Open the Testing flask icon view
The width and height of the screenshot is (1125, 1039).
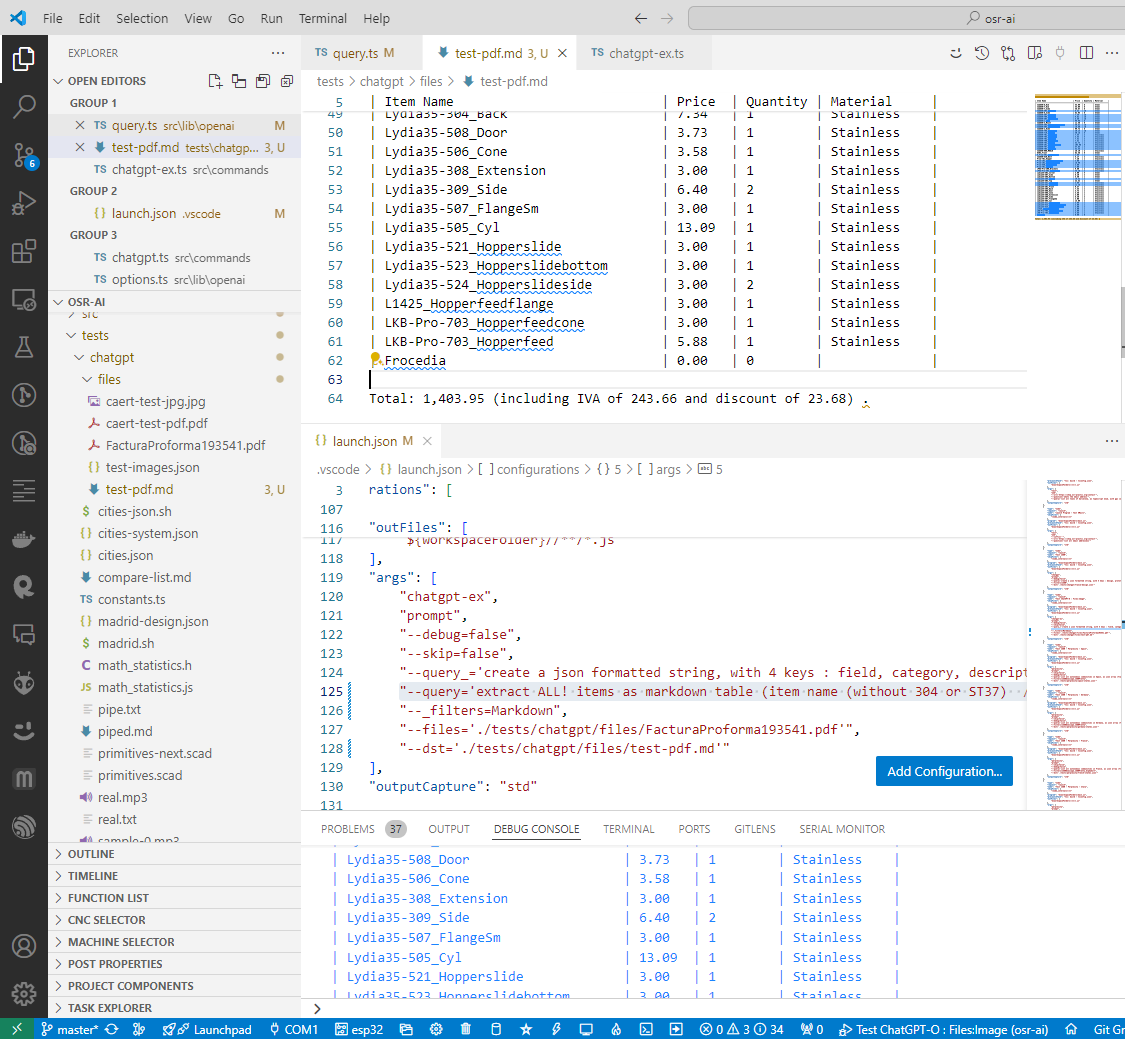pos(24,346)
